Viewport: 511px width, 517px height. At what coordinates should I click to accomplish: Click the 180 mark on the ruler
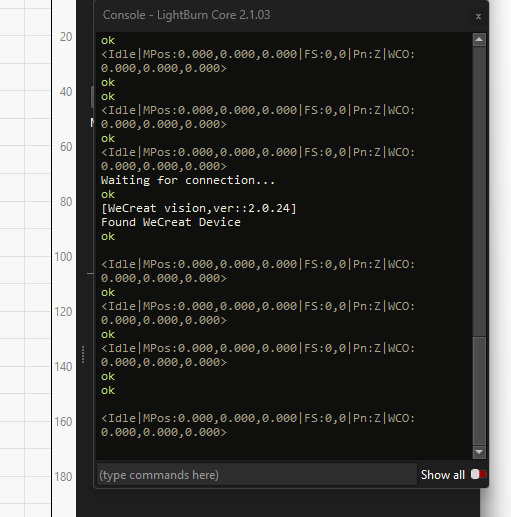[x=63, y=477]
